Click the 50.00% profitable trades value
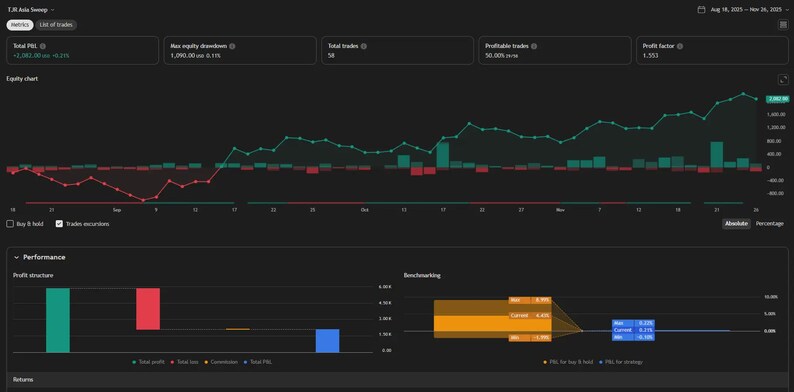This screenshot has width=794, height=392. click(501, 56)
